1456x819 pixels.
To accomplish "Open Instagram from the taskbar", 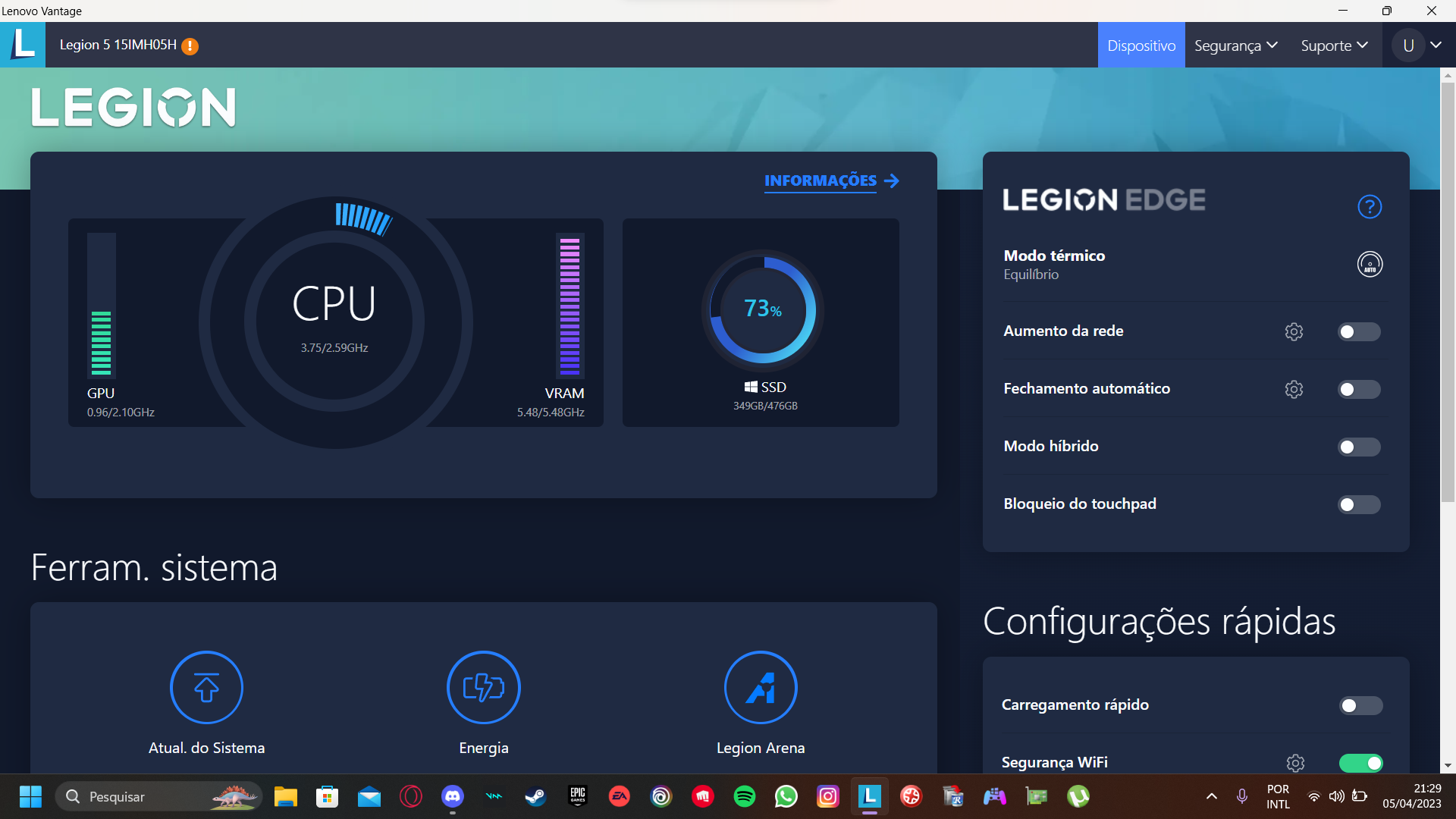I will click(828, 796).
